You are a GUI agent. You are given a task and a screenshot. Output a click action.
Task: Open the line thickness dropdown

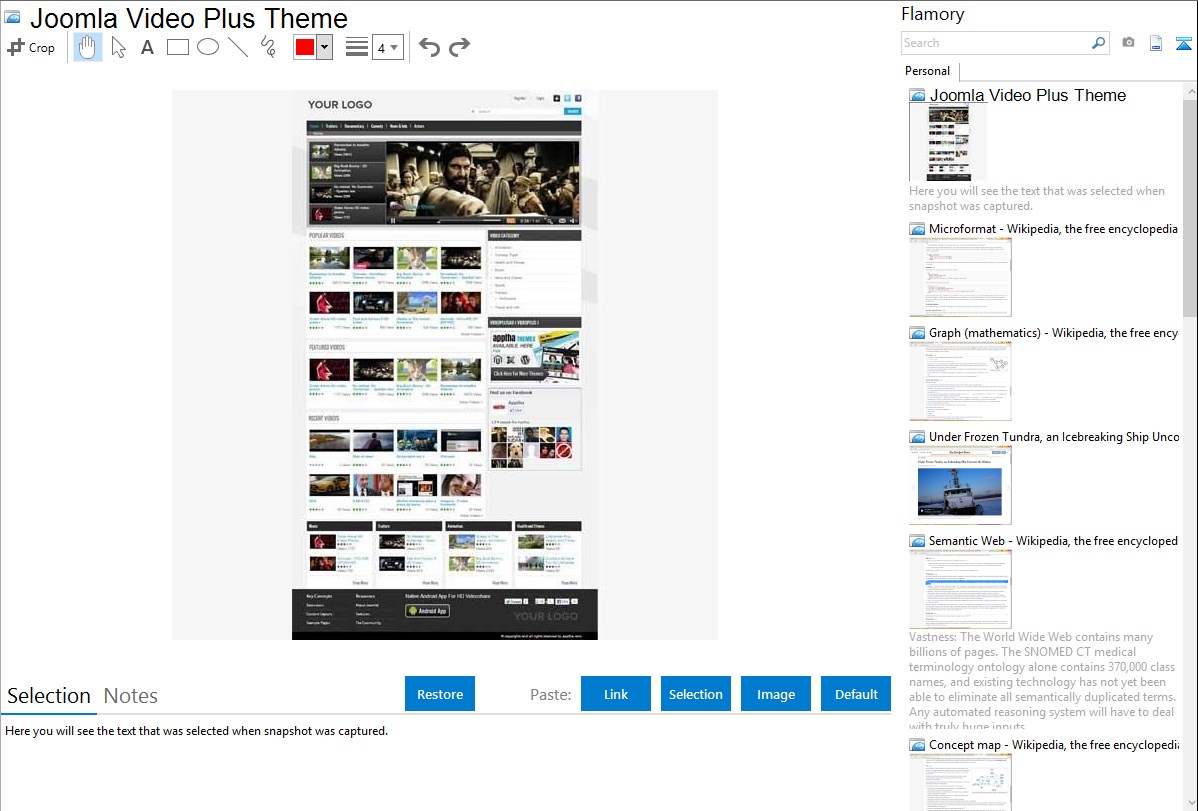387,47
